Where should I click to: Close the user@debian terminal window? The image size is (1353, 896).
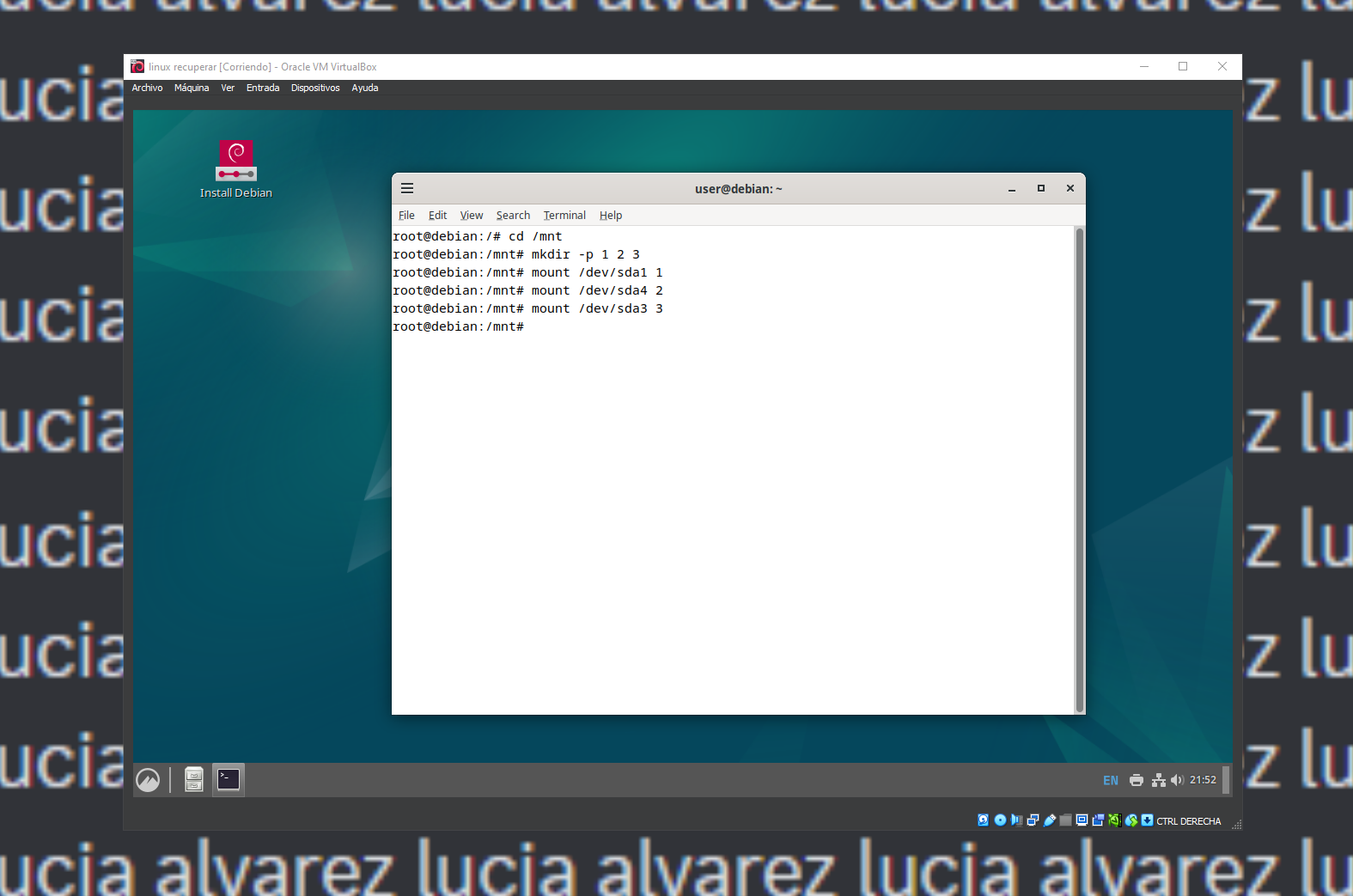pos(1070,188)
